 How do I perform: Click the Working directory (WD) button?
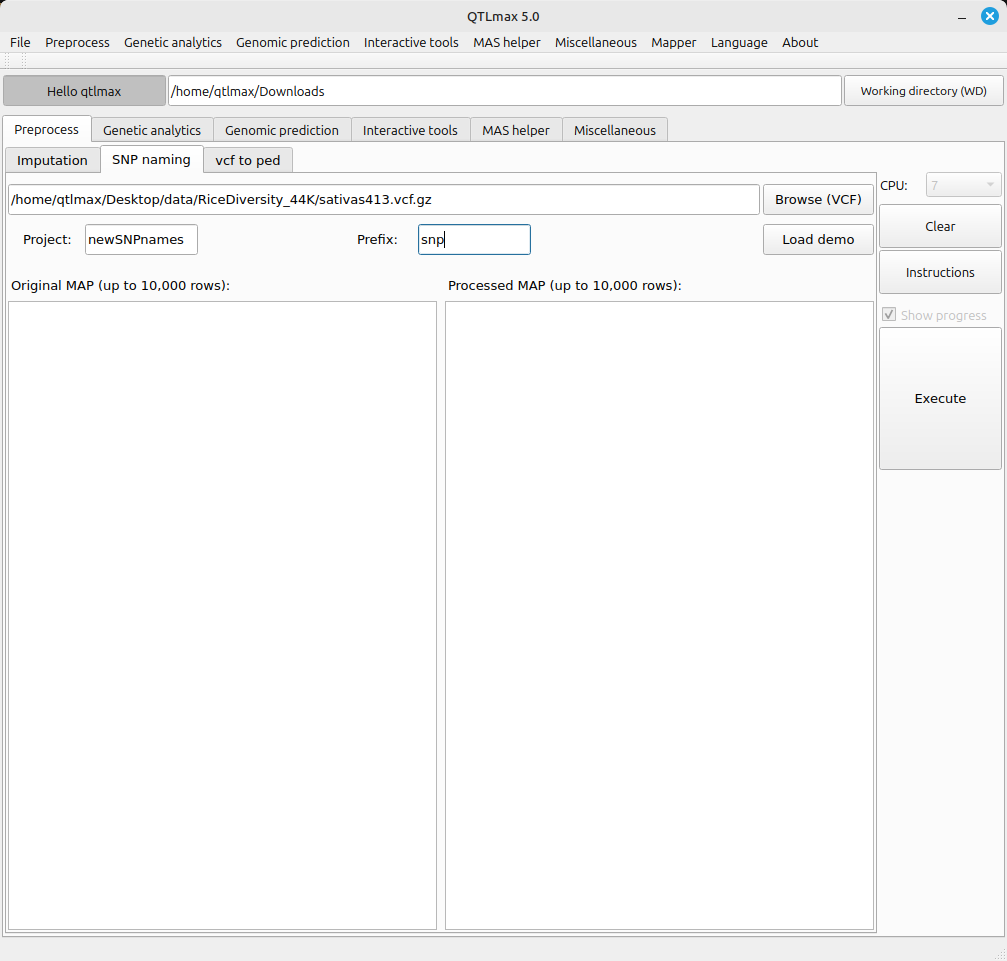click(x=923, y=91)
